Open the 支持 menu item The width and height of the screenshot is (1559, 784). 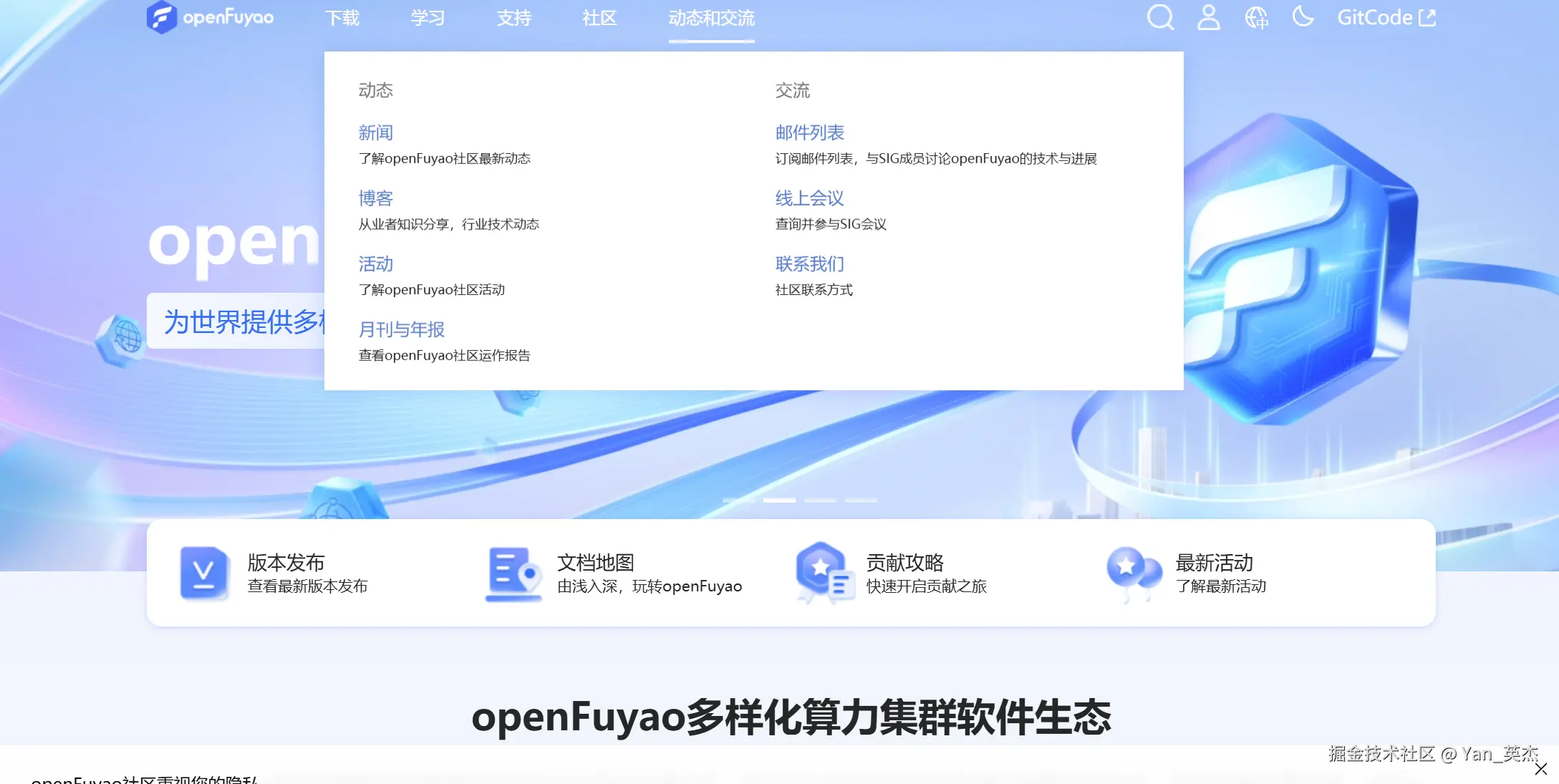[x=514, y=18]
